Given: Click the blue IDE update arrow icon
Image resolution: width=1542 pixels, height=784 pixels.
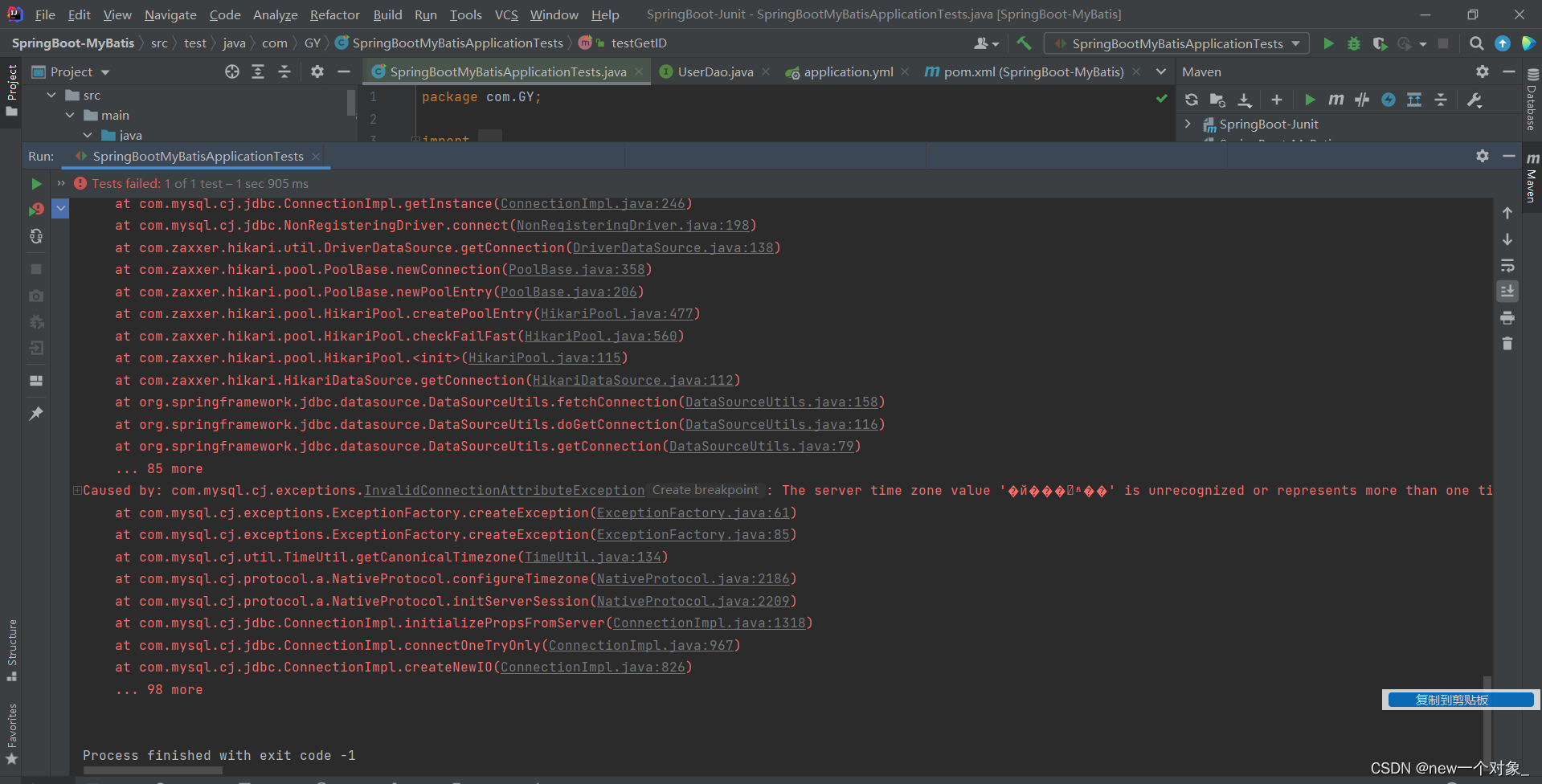Looking at the screenshot, I should point(1502,43).
